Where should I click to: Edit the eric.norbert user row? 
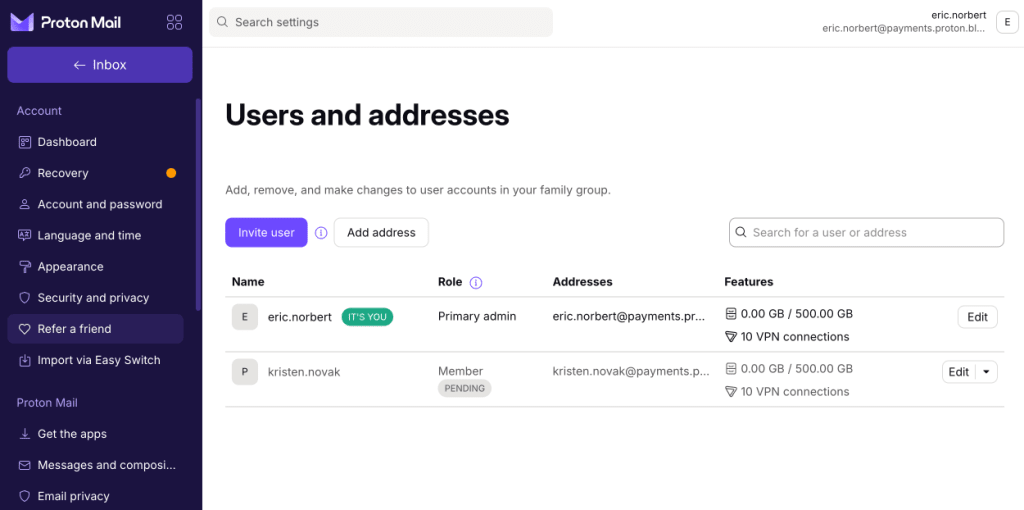(978, 317)
